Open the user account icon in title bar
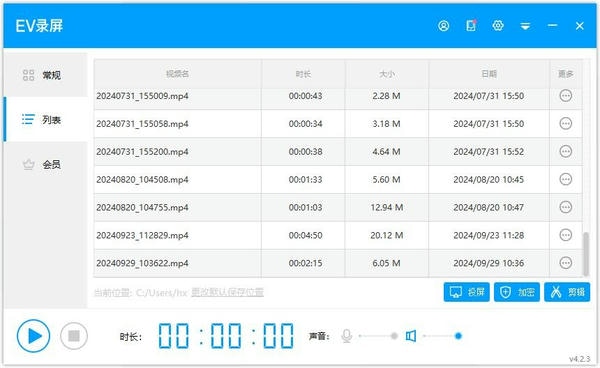 point(443,26)
